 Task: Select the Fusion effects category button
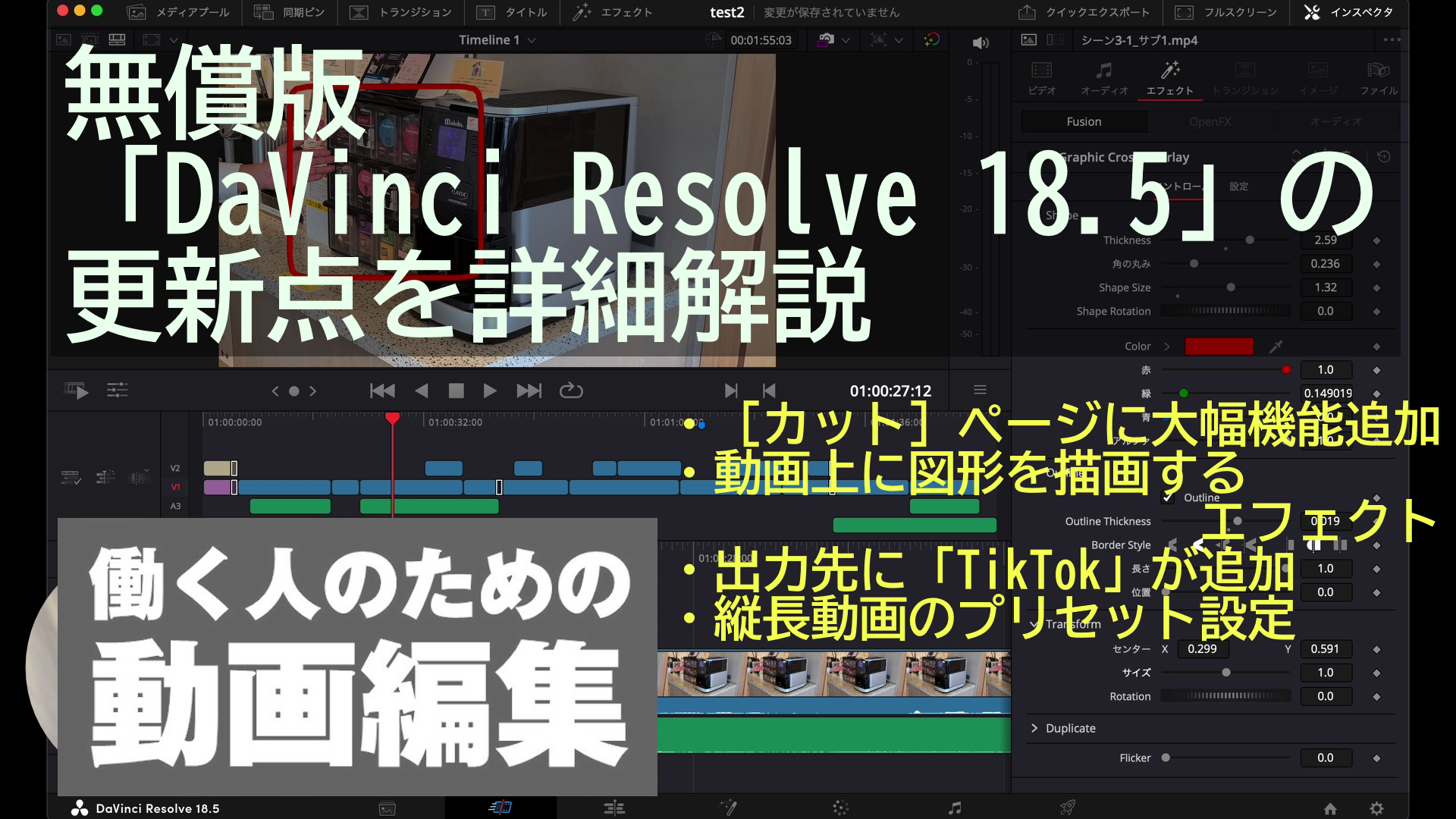tap(1083, 121)
